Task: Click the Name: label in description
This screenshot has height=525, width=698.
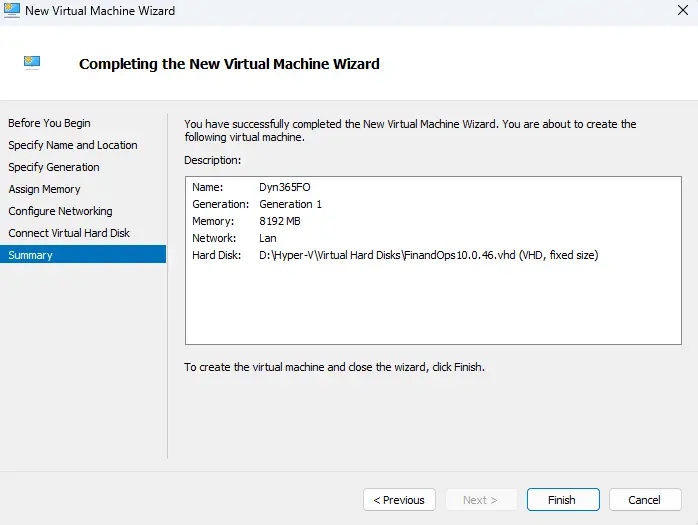Action: coord(207,187)
